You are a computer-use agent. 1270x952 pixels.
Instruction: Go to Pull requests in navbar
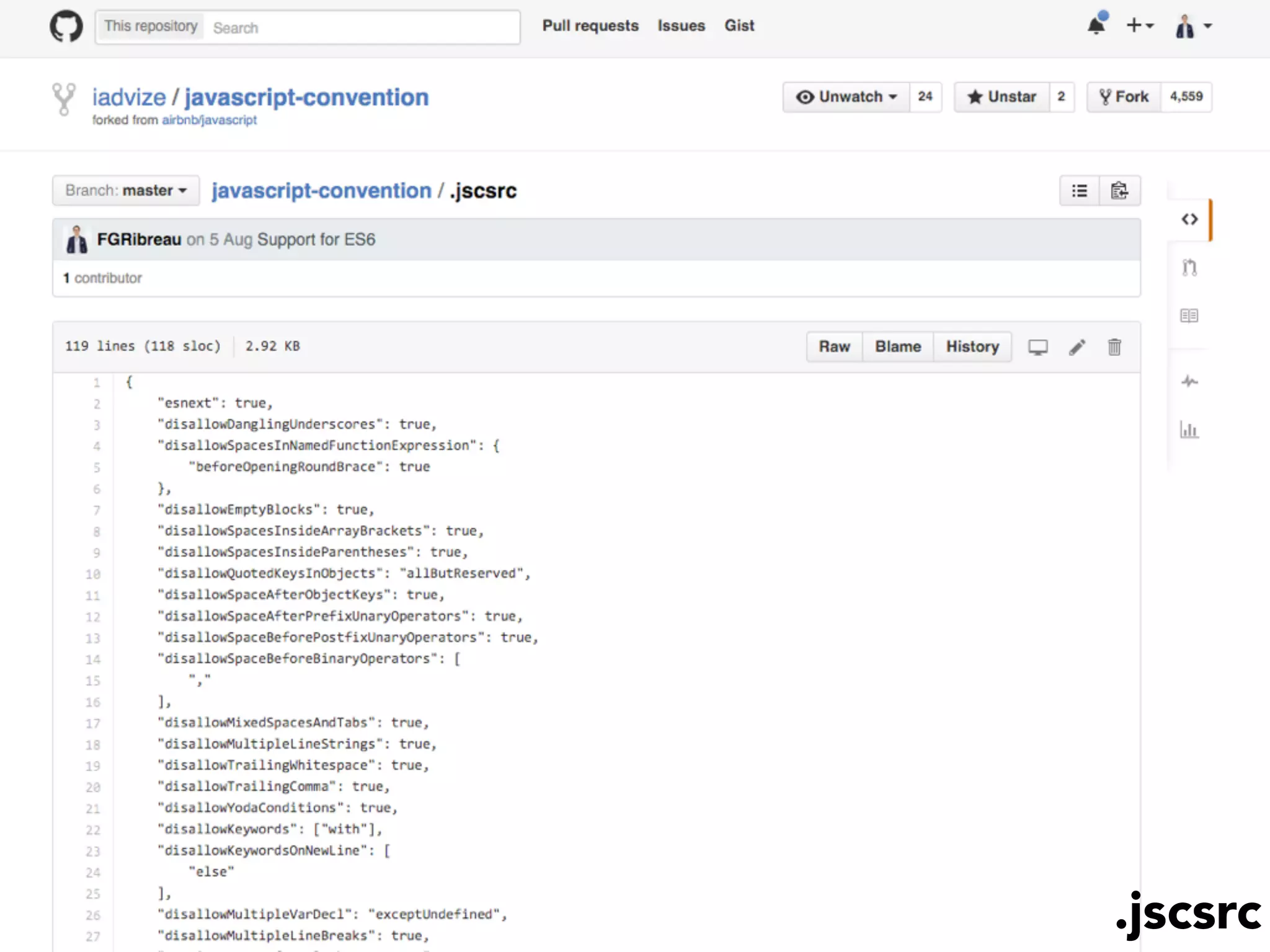click(x=590, y=25)
